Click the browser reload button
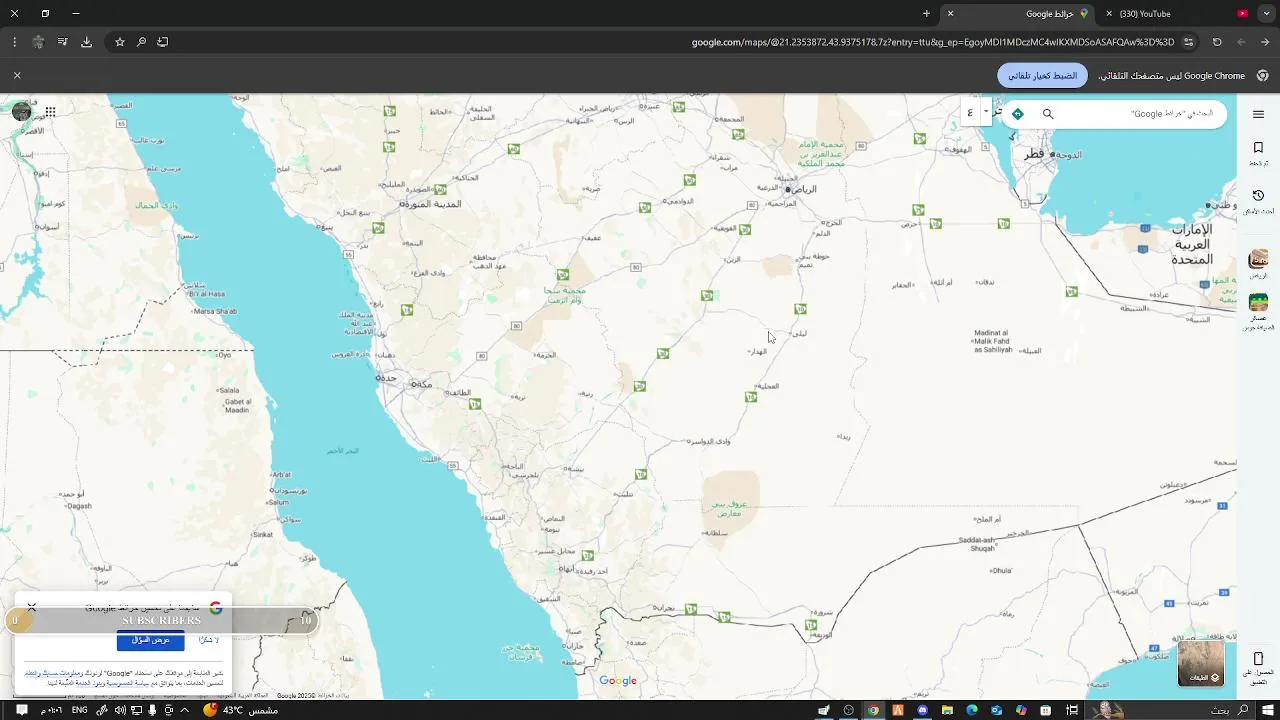 (1217, 42)
